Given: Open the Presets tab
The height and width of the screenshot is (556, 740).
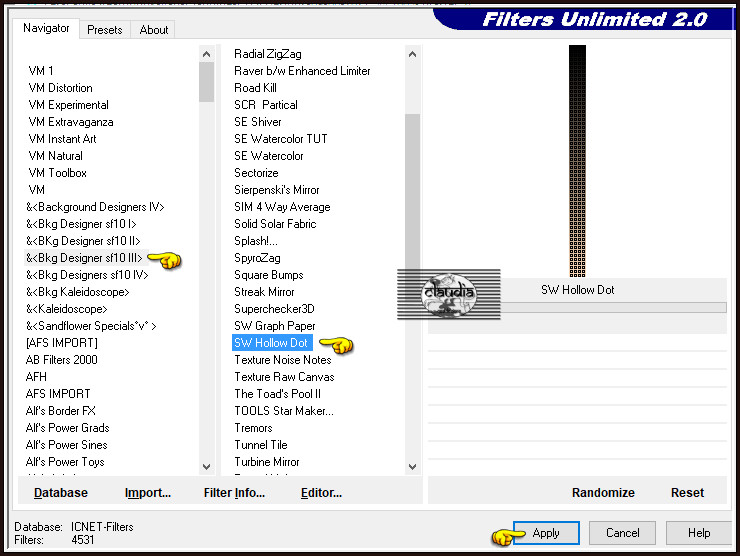Looking at the screenshot, I should coord(104,30).
